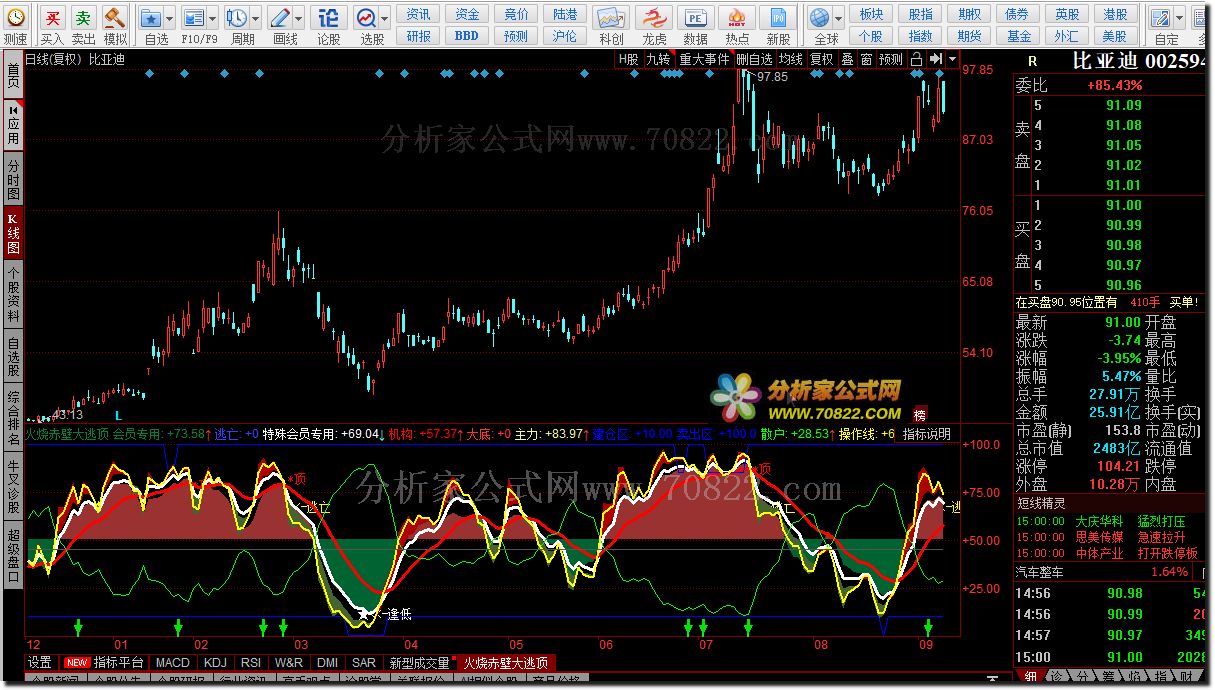Open the 热点 hot topics icon
1215x690 pixels.
click(x=737, y=18)
